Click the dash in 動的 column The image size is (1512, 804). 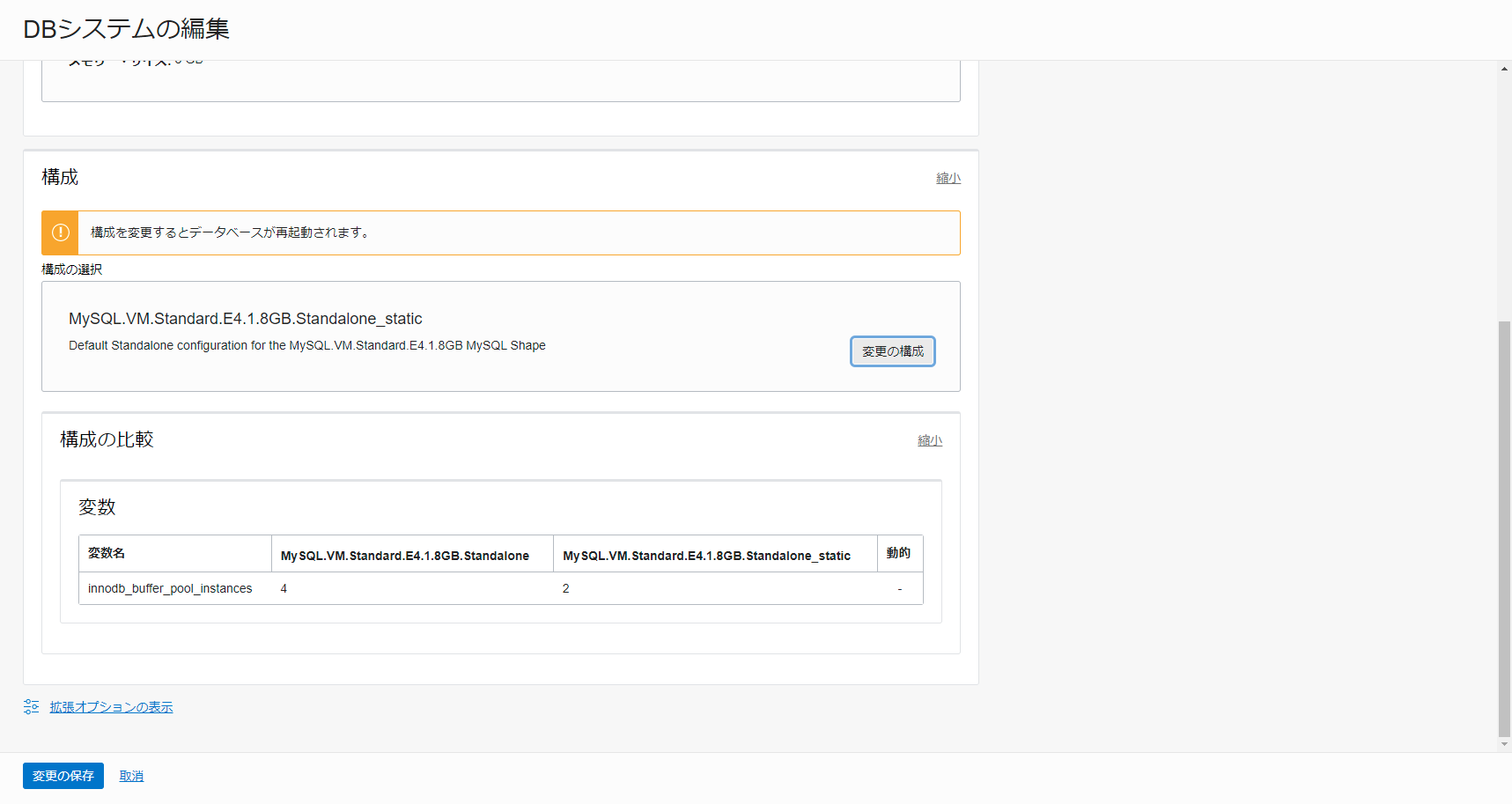click(900, 588)
